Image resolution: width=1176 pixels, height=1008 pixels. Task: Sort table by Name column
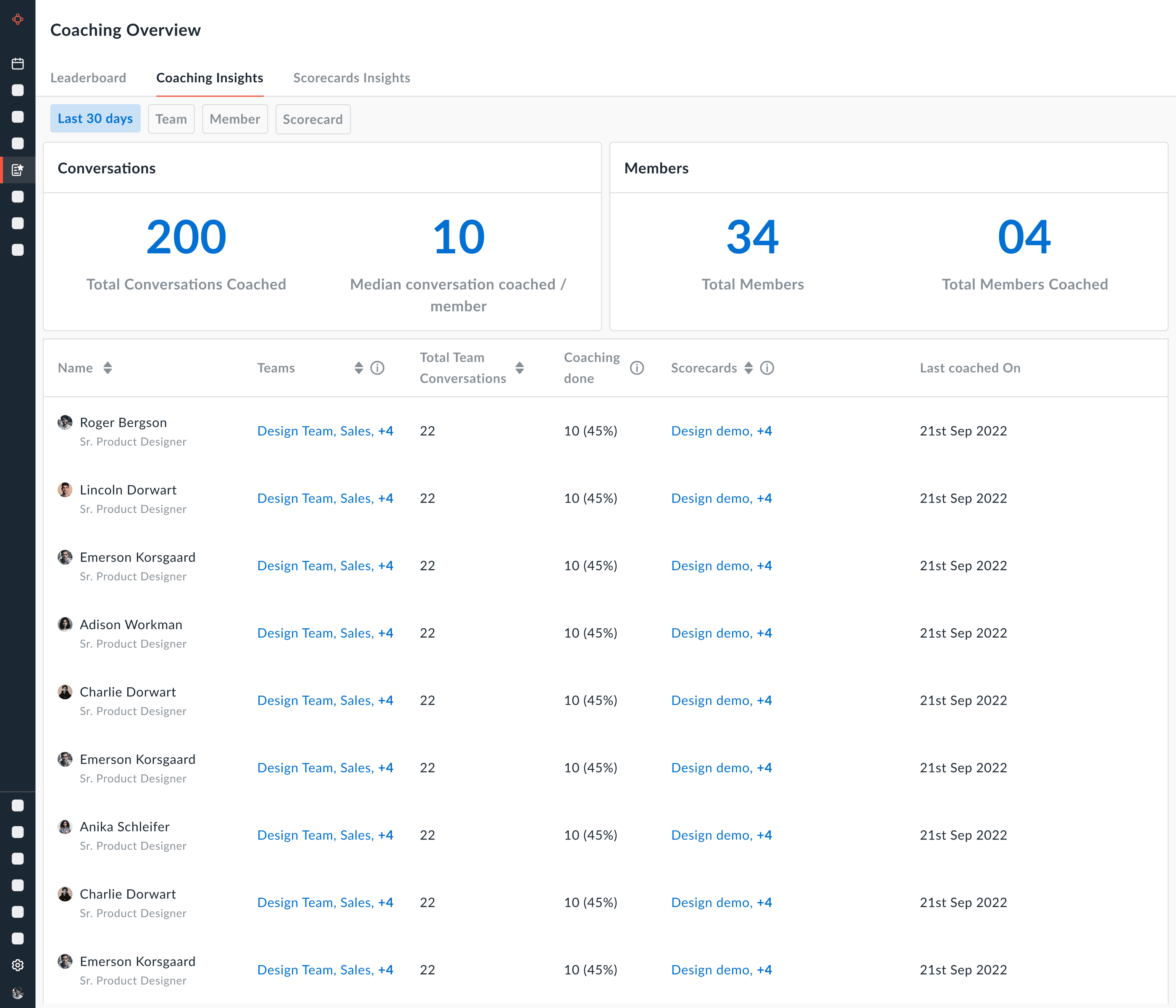click(x=108, y=368)
